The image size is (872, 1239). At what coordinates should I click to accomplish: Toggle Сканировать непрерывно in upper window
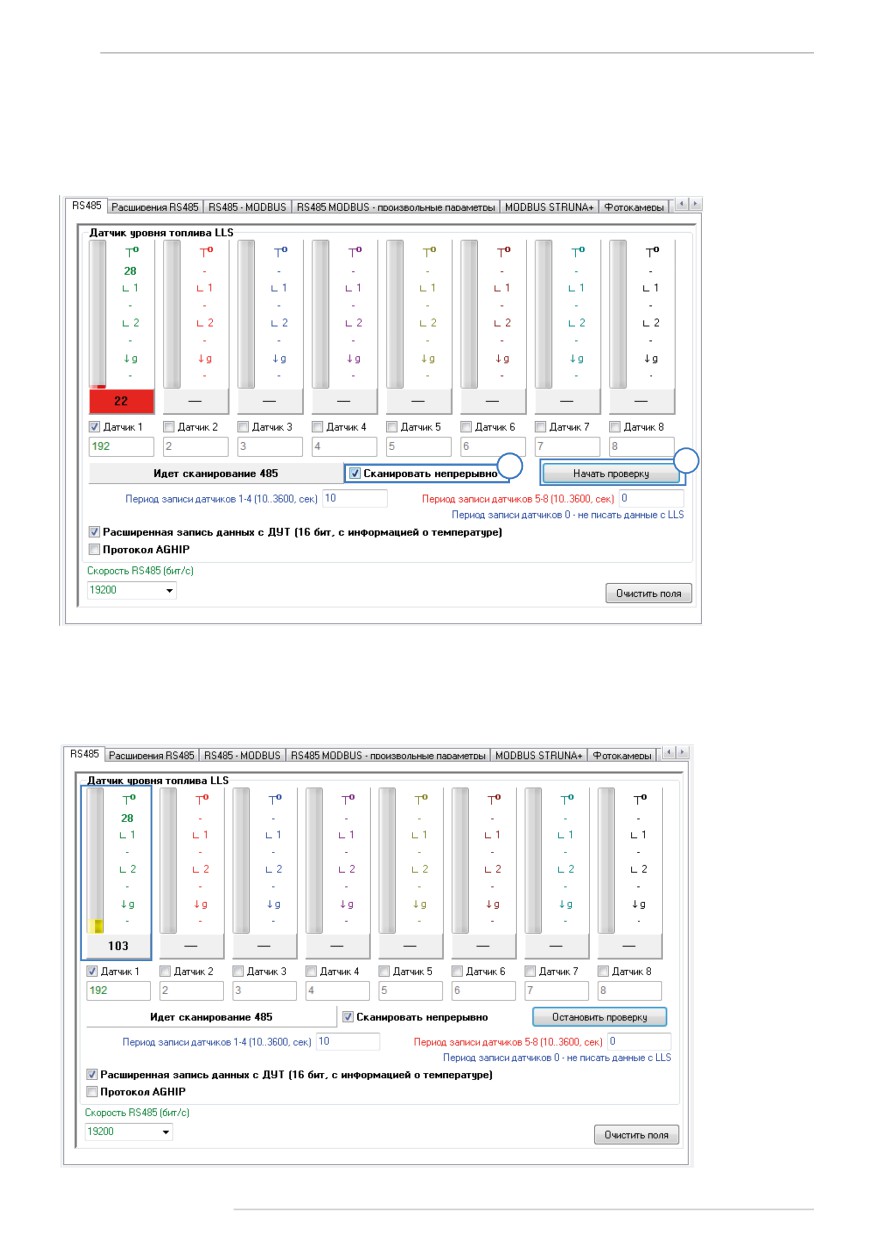[x=354, y=473]
